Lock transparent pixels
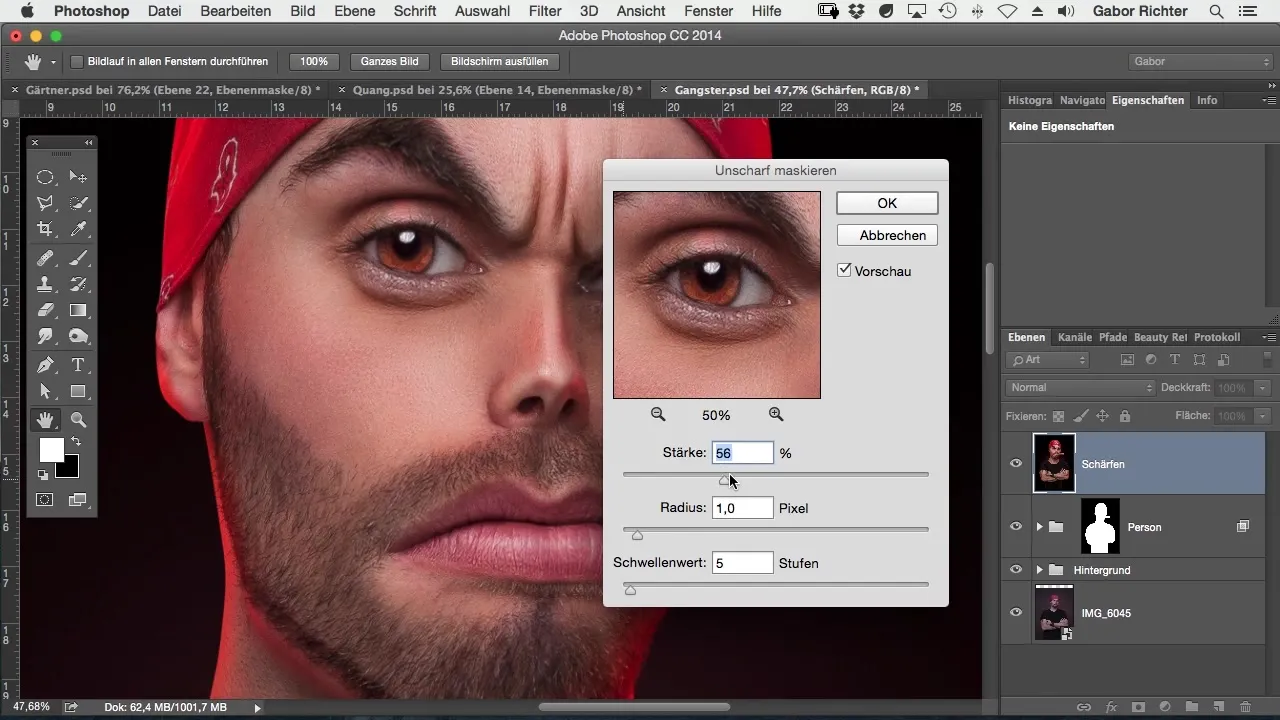Screen dimensions: 1280x720 [x=1059, y=416]
